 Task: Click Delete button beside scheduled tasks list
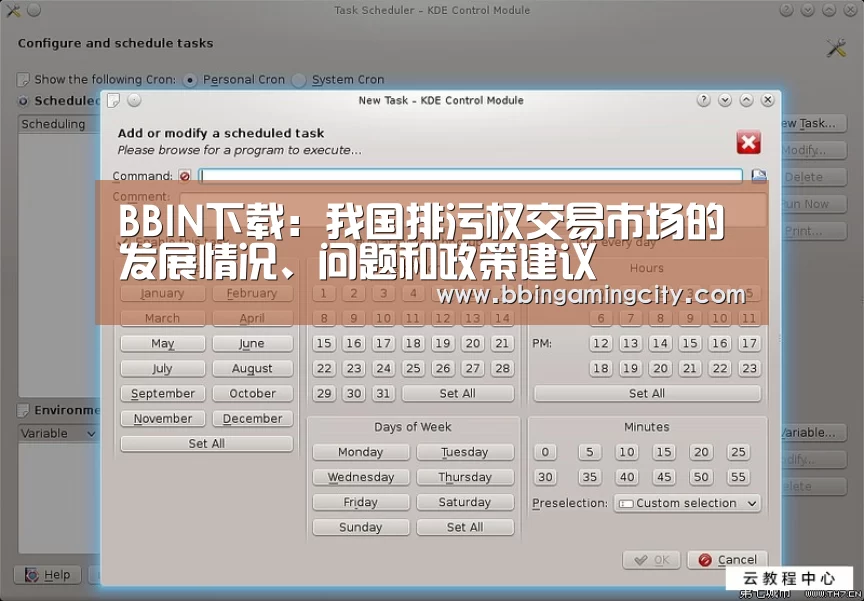[813, 177]
